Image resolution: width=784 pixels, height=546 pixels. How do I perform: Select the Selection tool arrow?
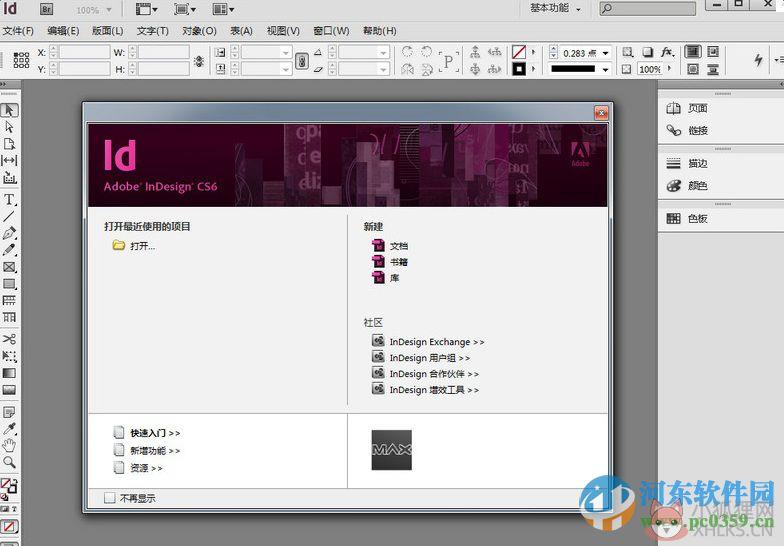click(10, 110)
